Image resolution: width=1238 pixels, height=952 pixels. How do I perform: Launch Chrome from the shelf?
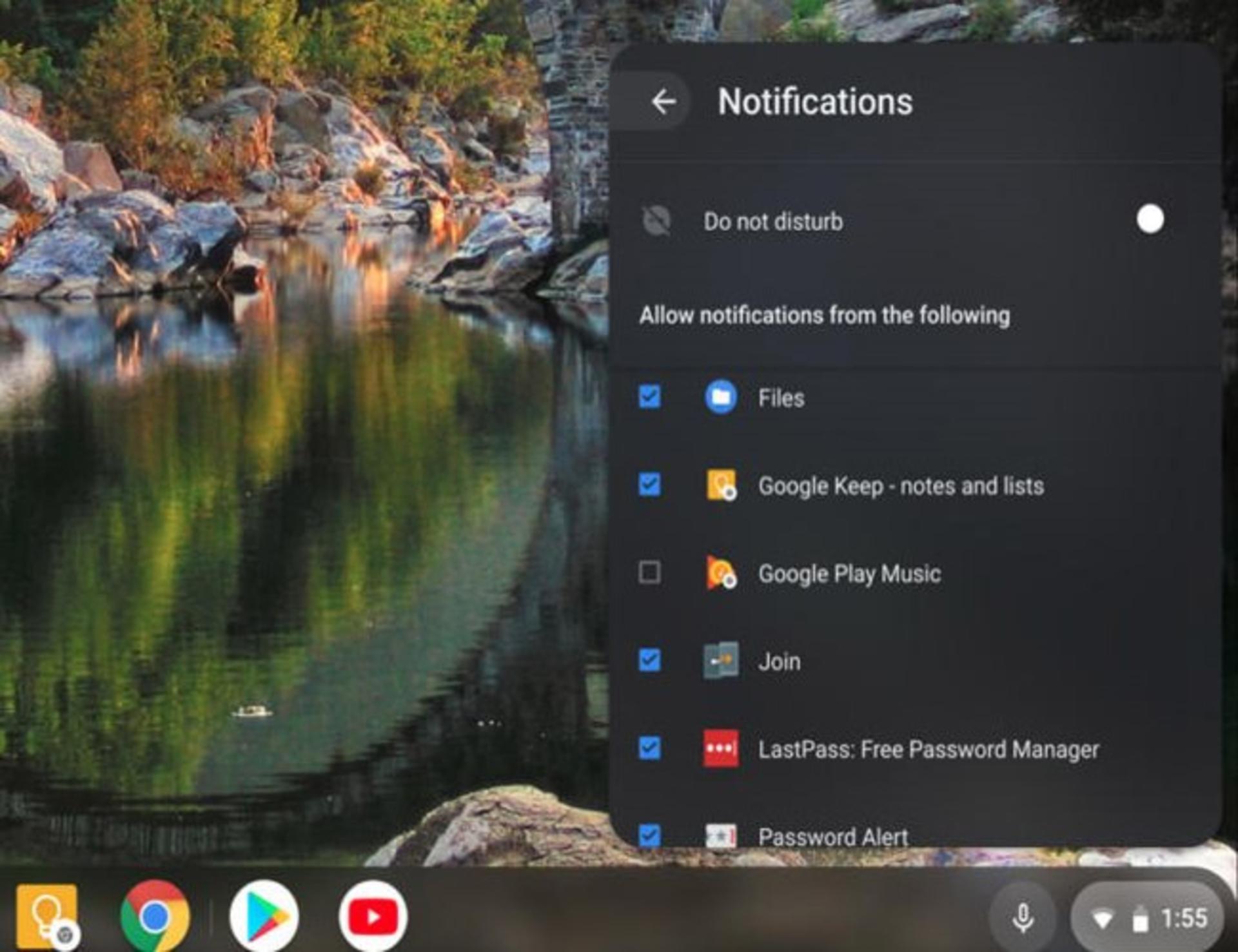[155, 917]
